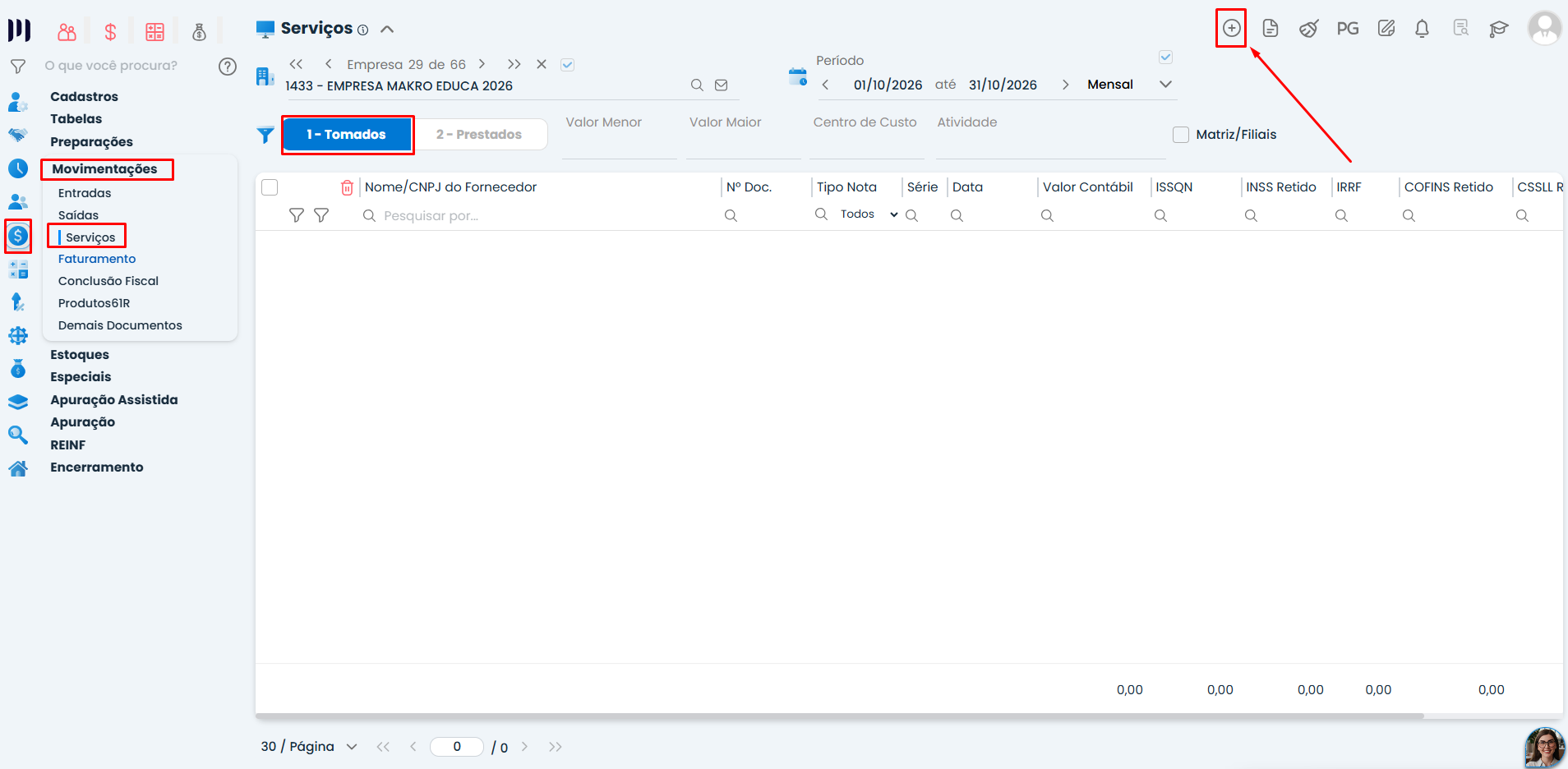Click the edit pencil note icon

1386,28
